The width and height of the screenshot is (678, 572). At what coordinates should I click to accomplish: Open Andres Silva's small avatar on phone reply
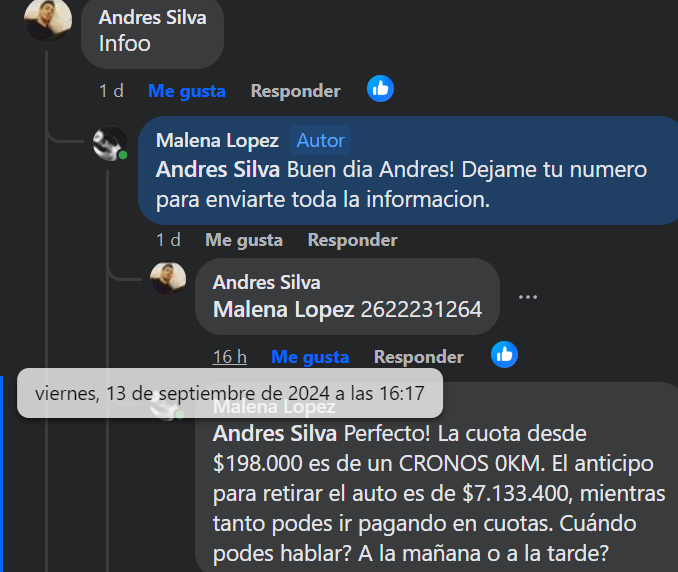click(x=168, y=279)
